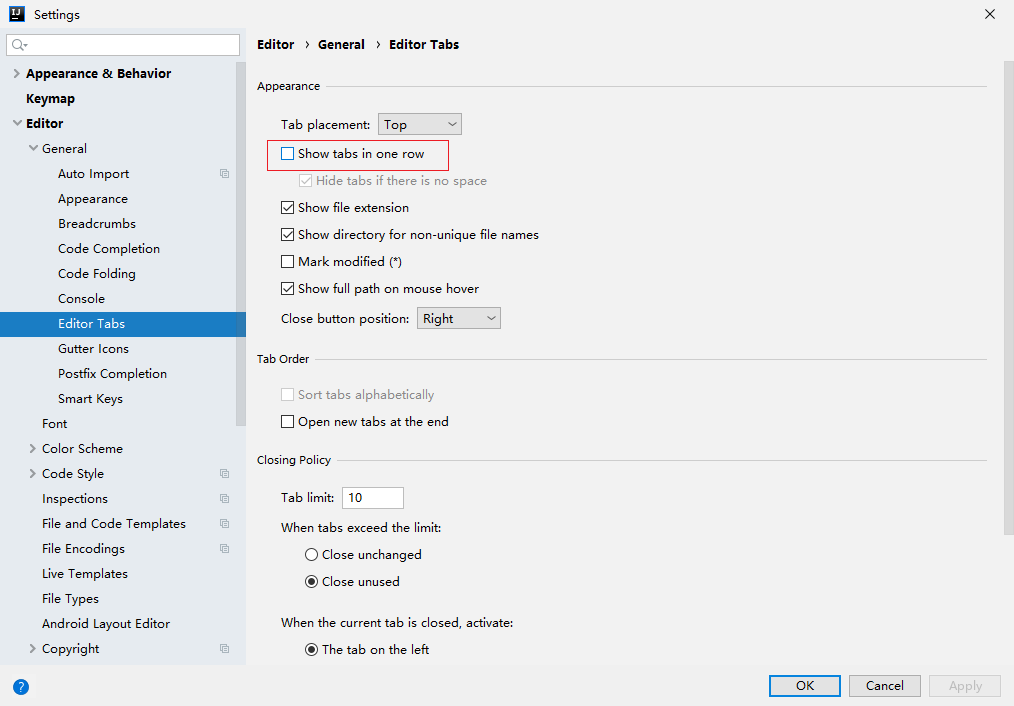Click the right panel vertical scrollbar
The image size is (1014, 706).
[1008, 297]
